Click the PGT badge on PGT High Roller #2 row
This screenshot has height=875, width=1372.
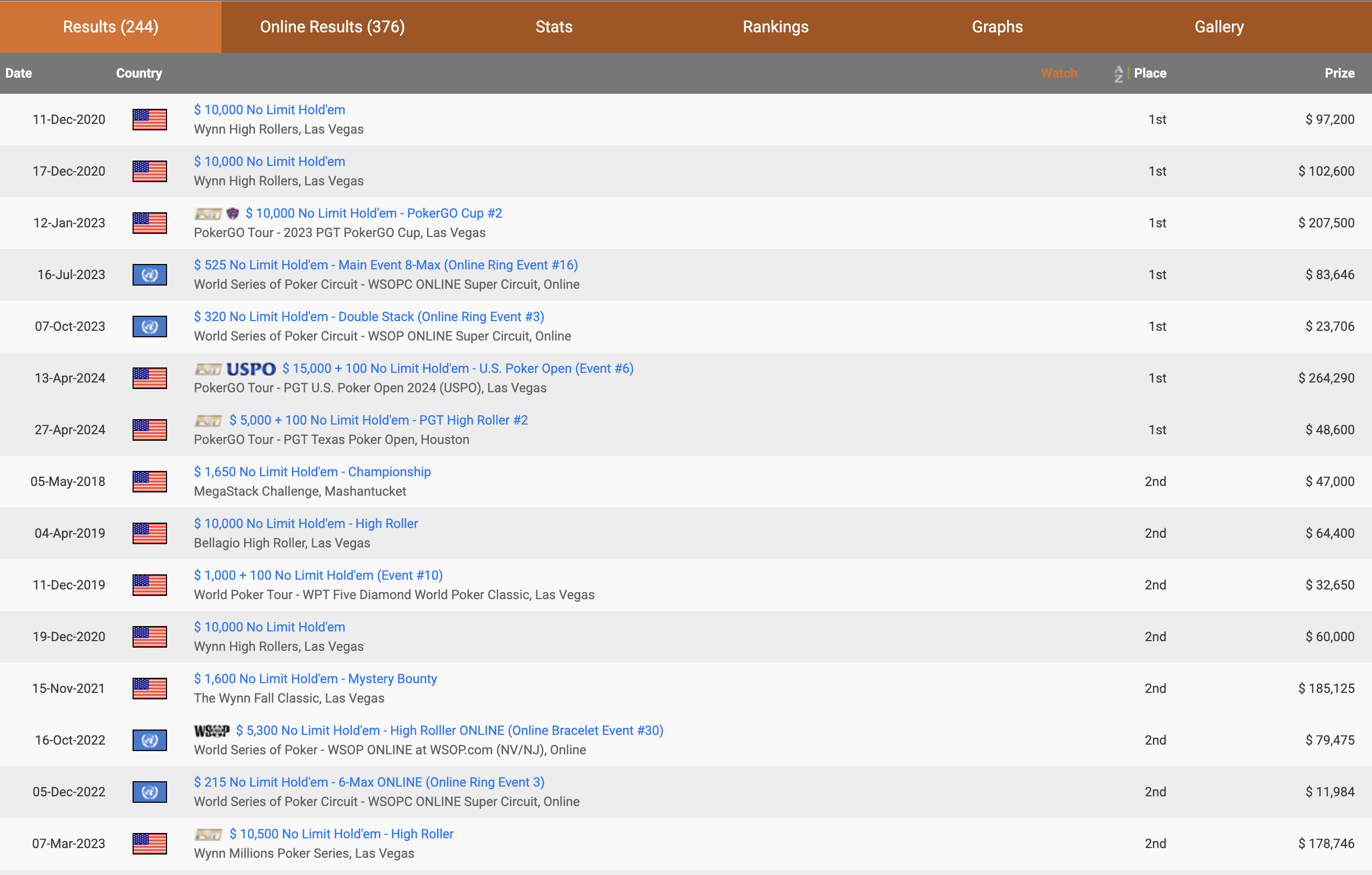tap(208, 421)
